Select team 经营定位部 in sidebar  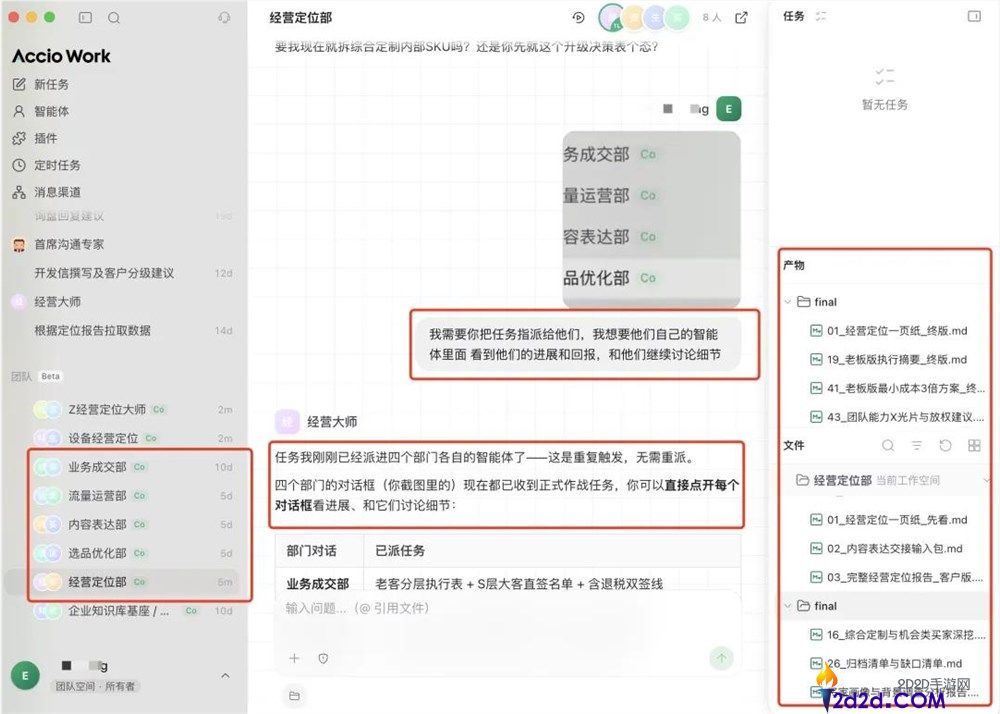[x=124, y=581]
